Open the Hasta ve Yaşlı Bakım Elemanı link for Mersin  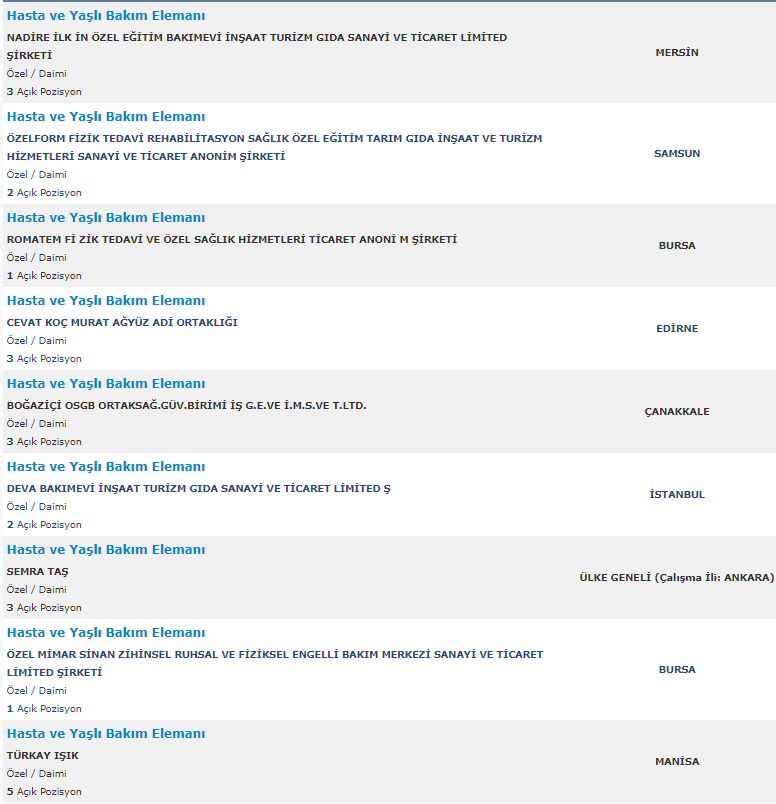pyautogui.click(x=106, y=16)
